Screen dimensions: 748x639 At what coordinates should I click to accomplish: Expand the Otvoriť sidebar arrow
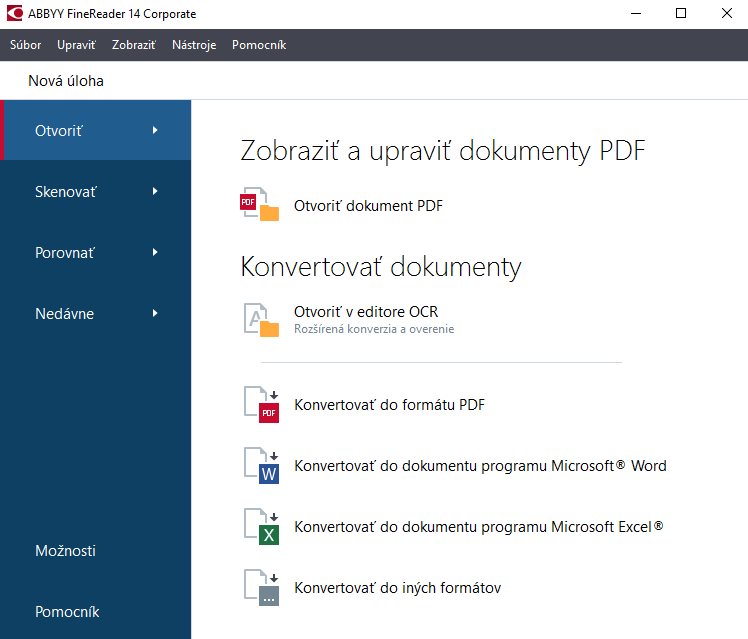coord(155,130)
